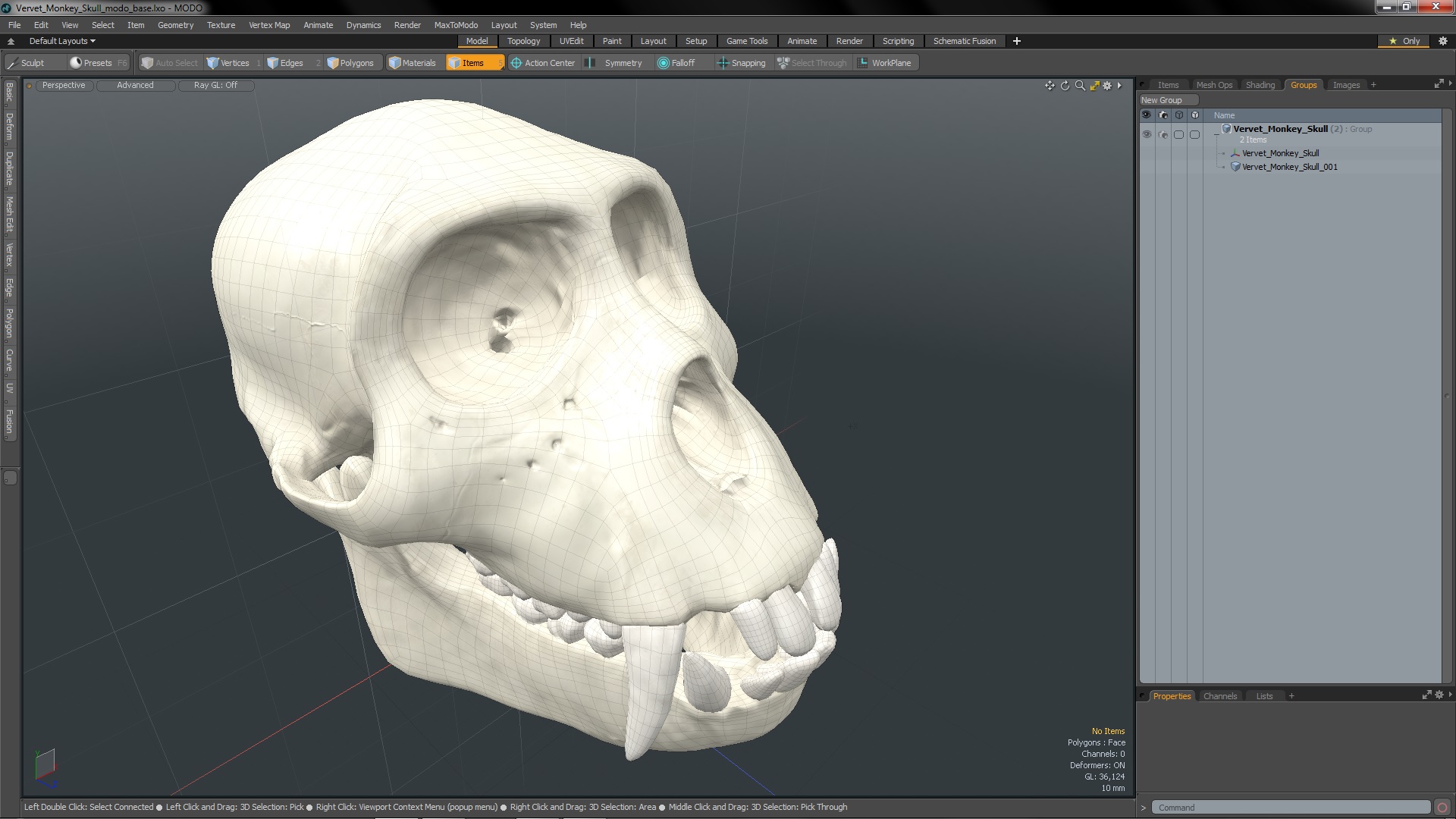1456x819 pixels.
Task: Click the viewport rotate icon
Action: tap(1065, 86)
